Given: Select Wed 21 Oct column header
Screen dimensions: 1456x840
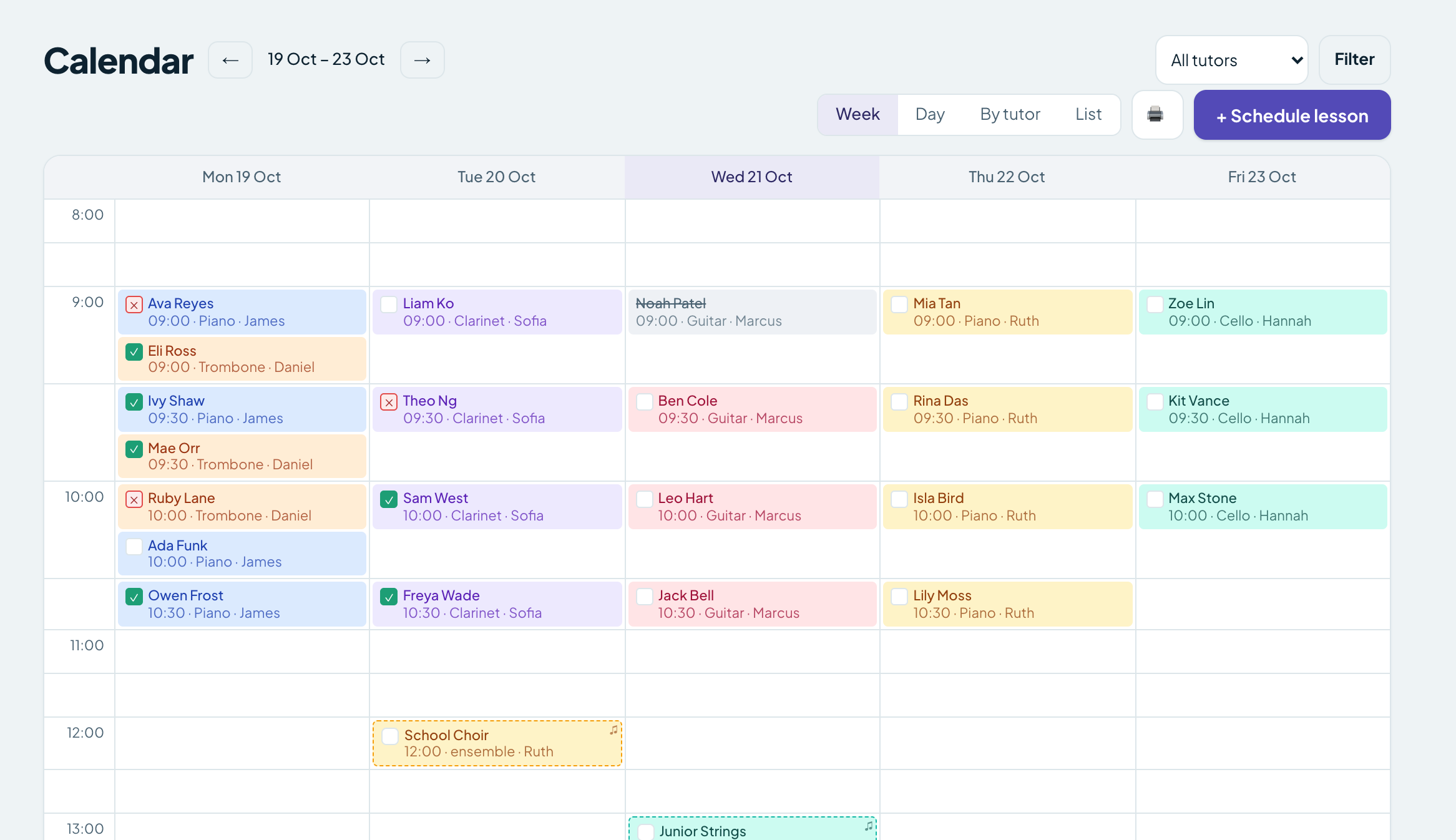Looking at the screenshot, I should 752,177.
